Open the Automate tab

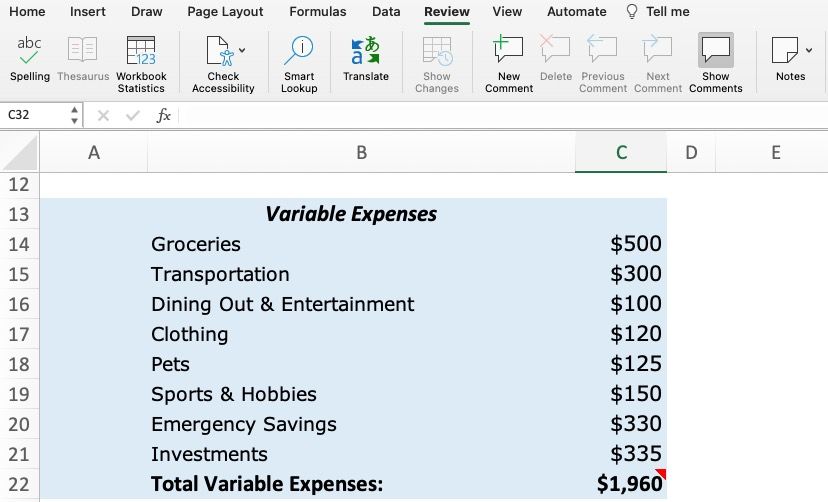tap(577, 12)
